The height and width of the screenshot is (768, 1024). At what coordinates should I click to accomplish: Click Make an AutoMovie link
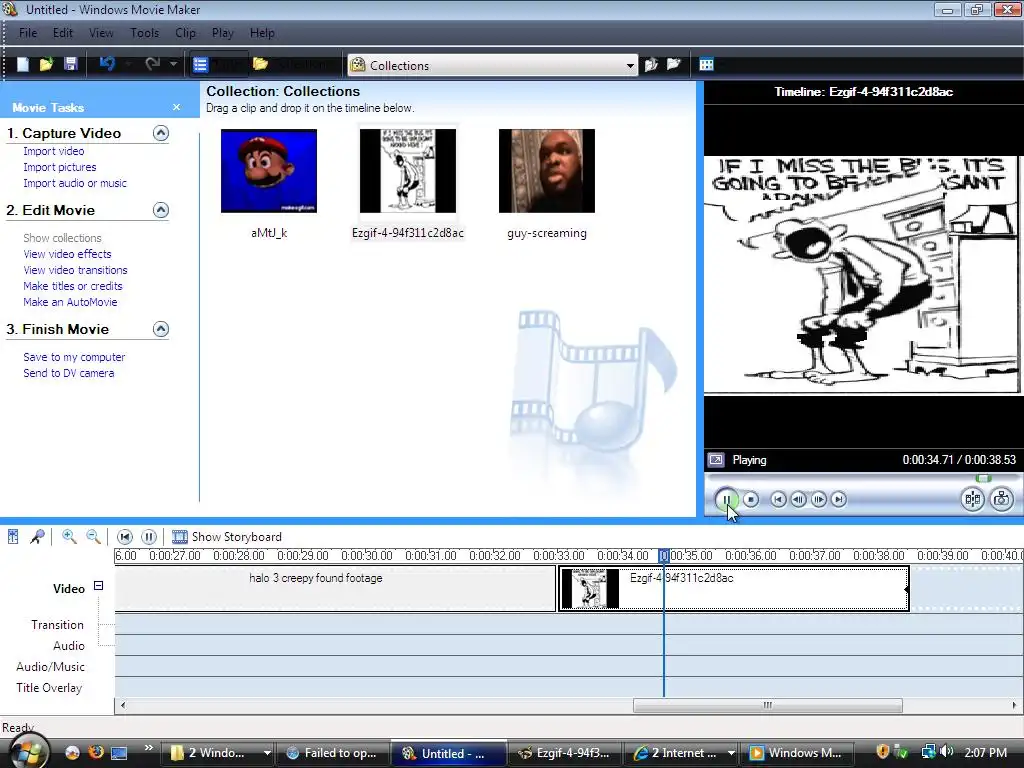(70, 302)
